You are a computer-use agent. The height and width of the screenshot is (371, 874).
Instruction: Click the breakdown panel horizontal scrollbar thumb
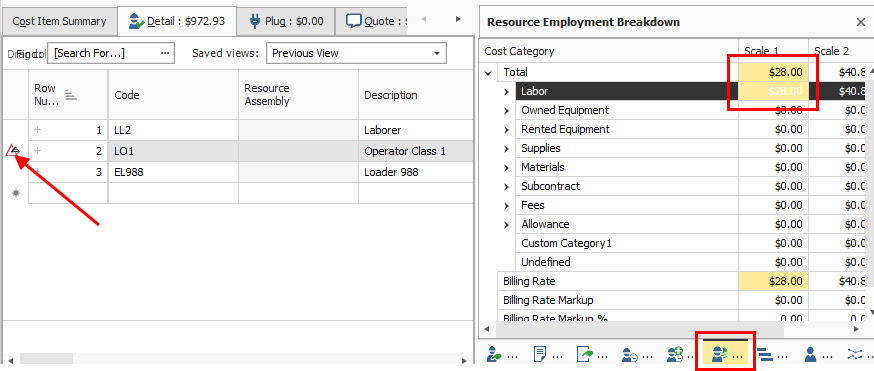coord(639,330)
